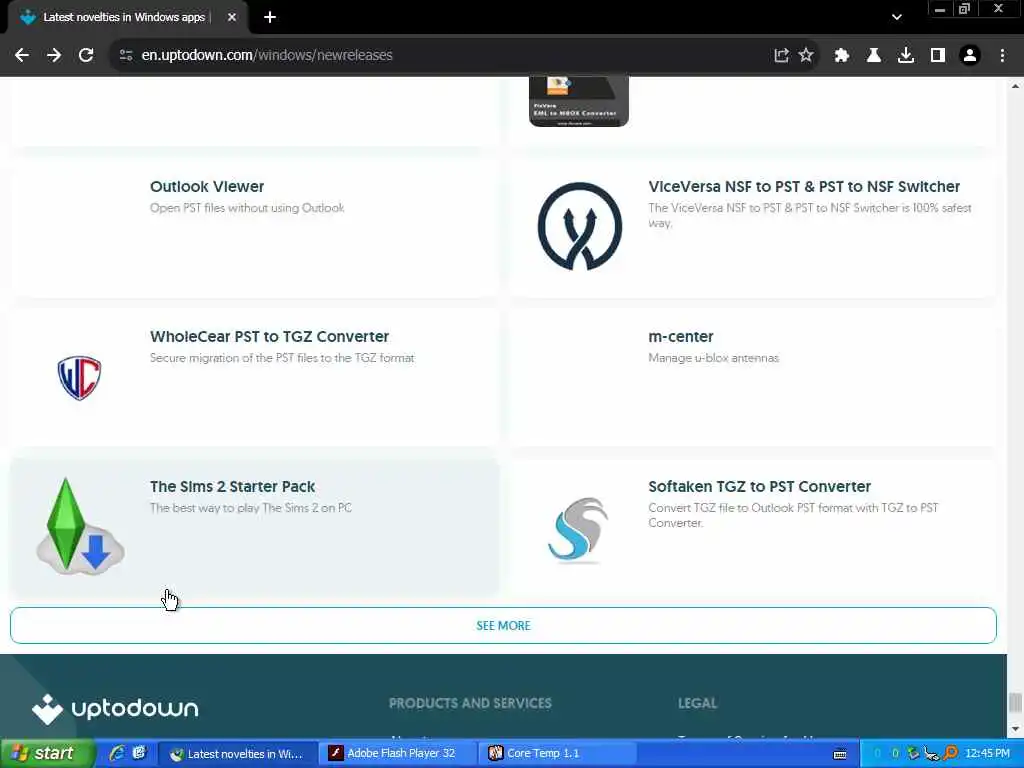
Task: Open the browser Downloads icon
Action: (905, 56)
